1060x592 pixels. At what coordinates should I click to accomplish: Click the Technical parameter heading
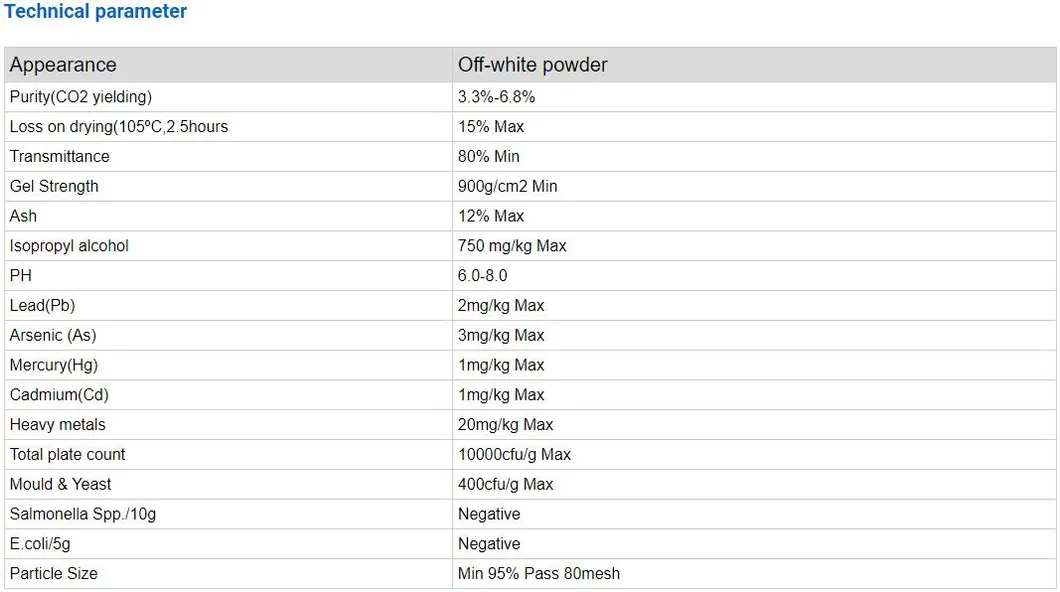95,12
